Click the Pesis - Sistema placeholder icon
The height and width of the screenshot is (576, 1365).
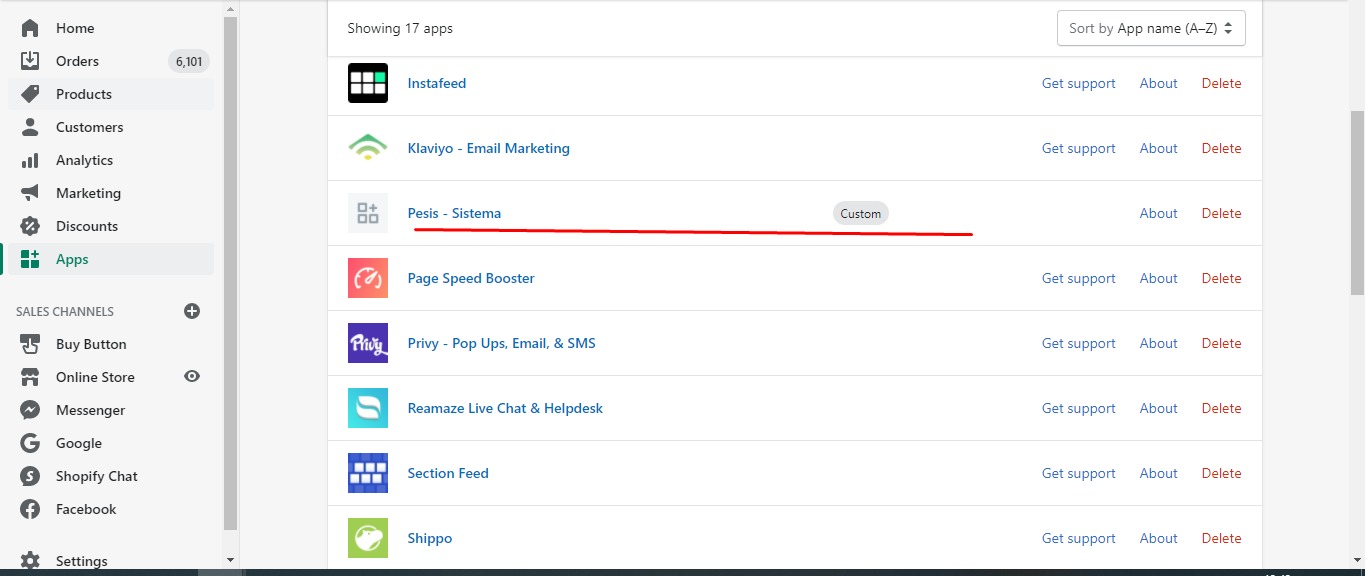[367, 213]
